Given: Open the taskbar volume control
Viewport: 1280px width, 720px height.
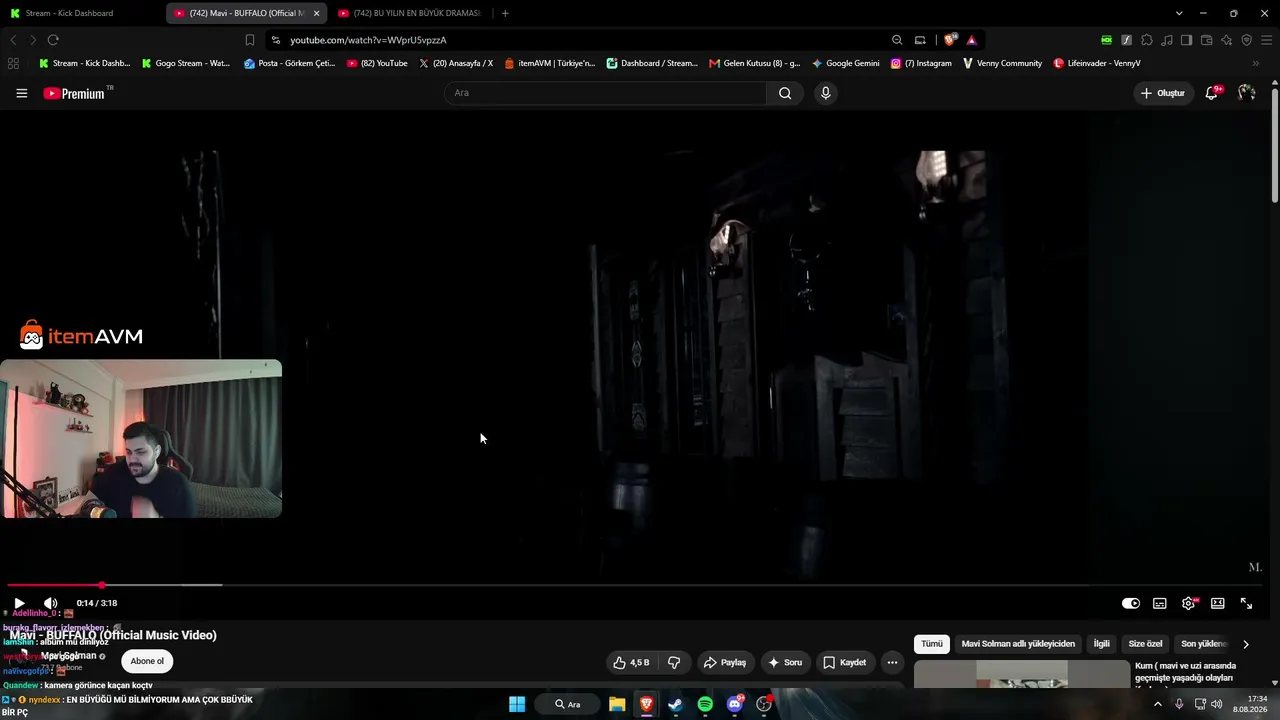Looking at the screenshot, I should click(x=1217, y=704).
